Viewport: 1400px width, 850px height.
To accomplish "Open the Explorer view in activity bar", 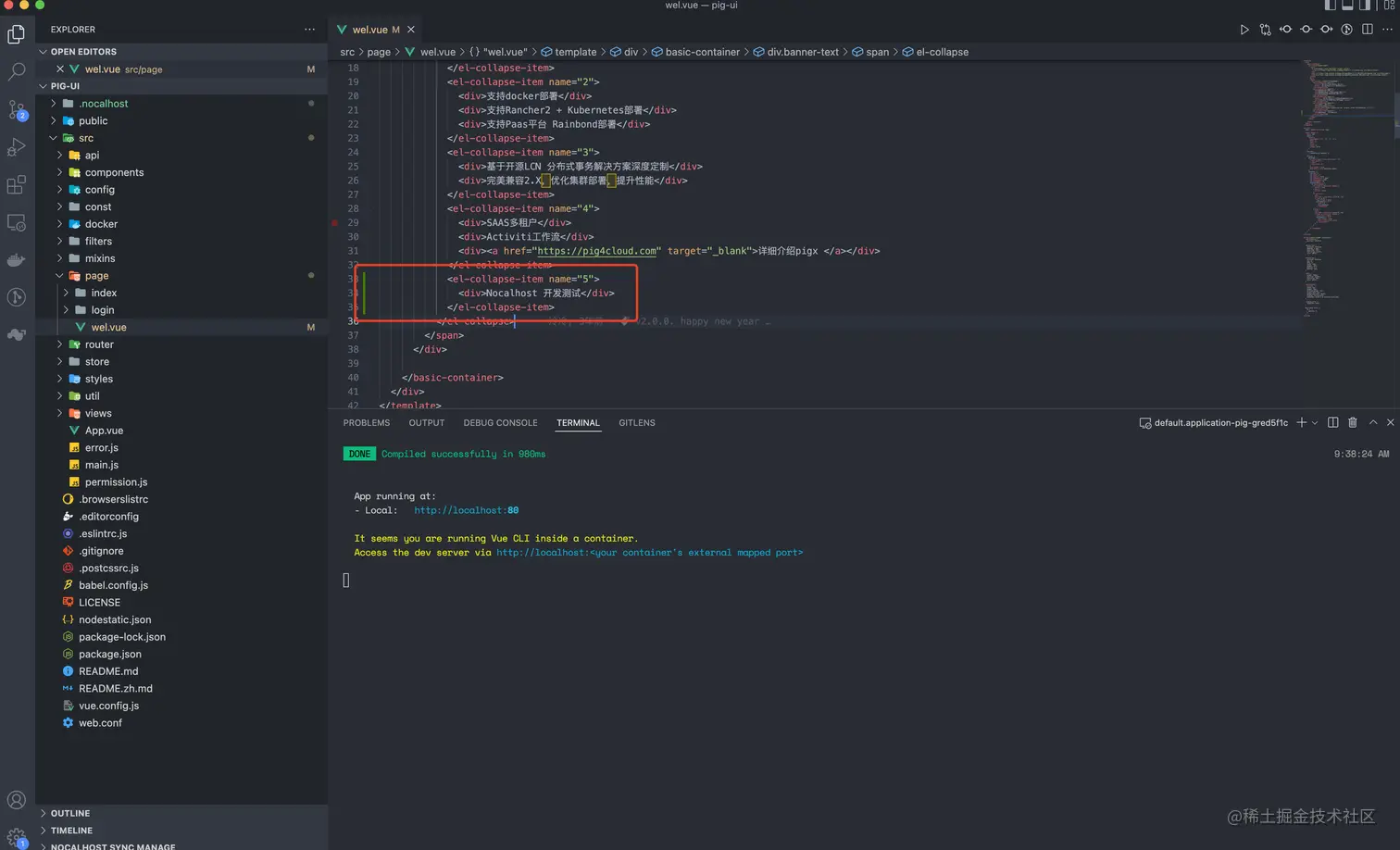I will (x=17, y=34).
